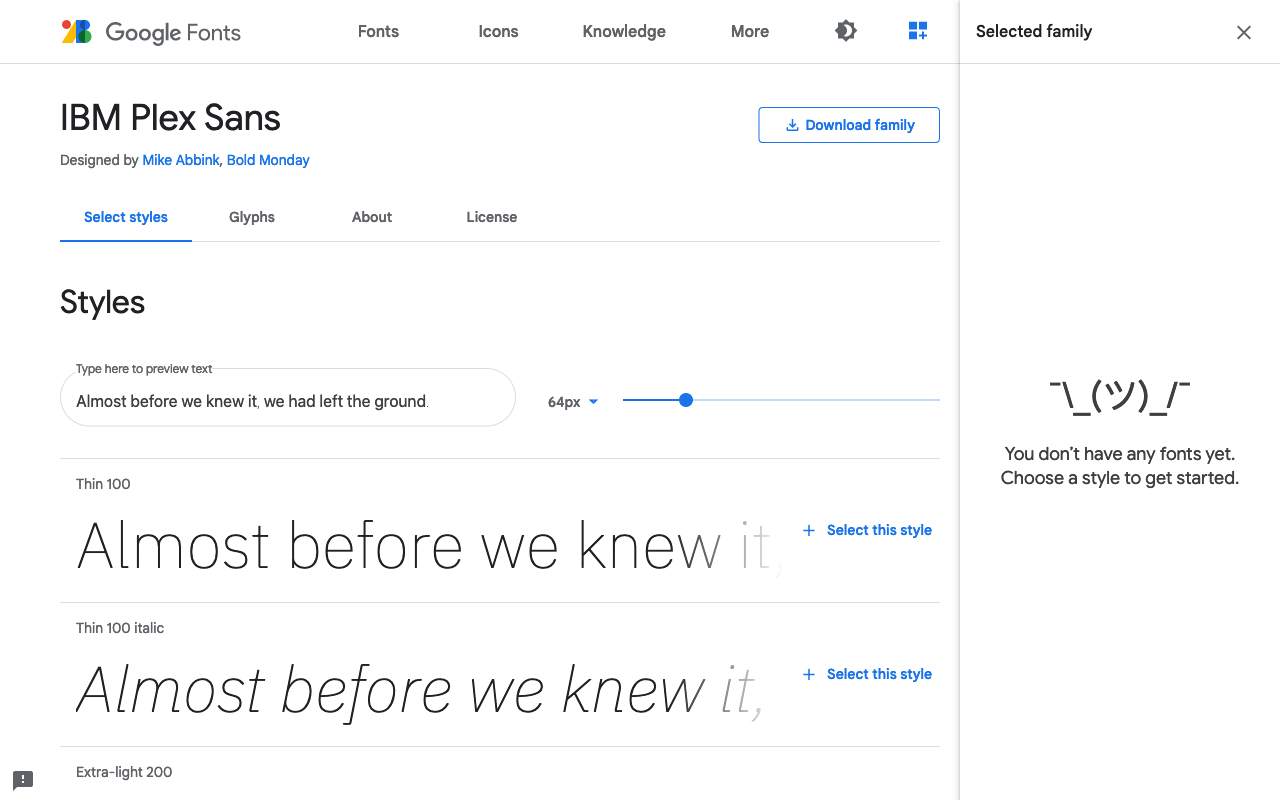1280x800 pixels.
Task: Click the font size dropdown arrow
Action: [593, 402]
